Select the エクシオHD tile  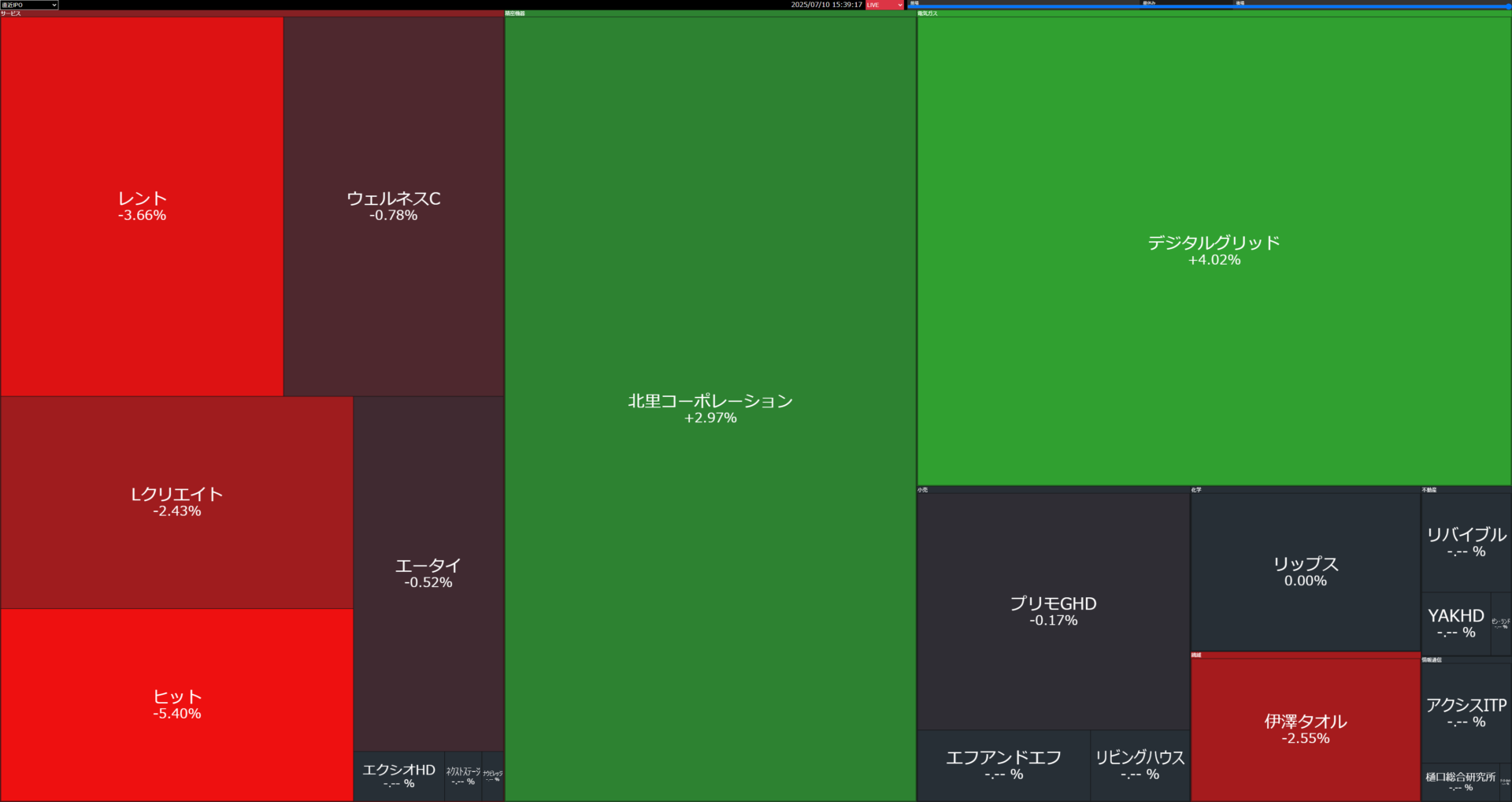[x=398, y=776]
